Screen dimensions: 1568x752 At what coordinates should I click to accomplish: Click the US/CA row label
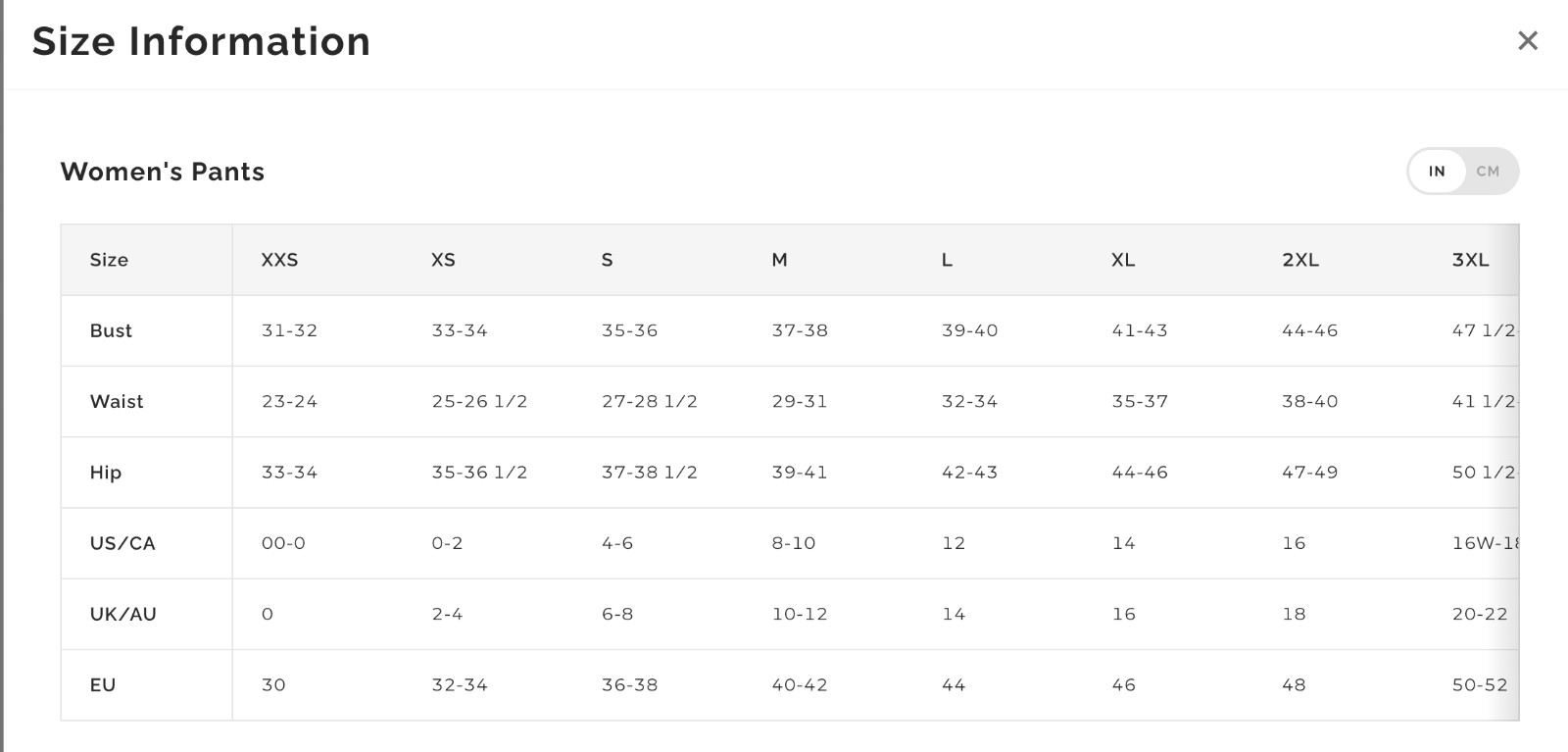point(122,543)
